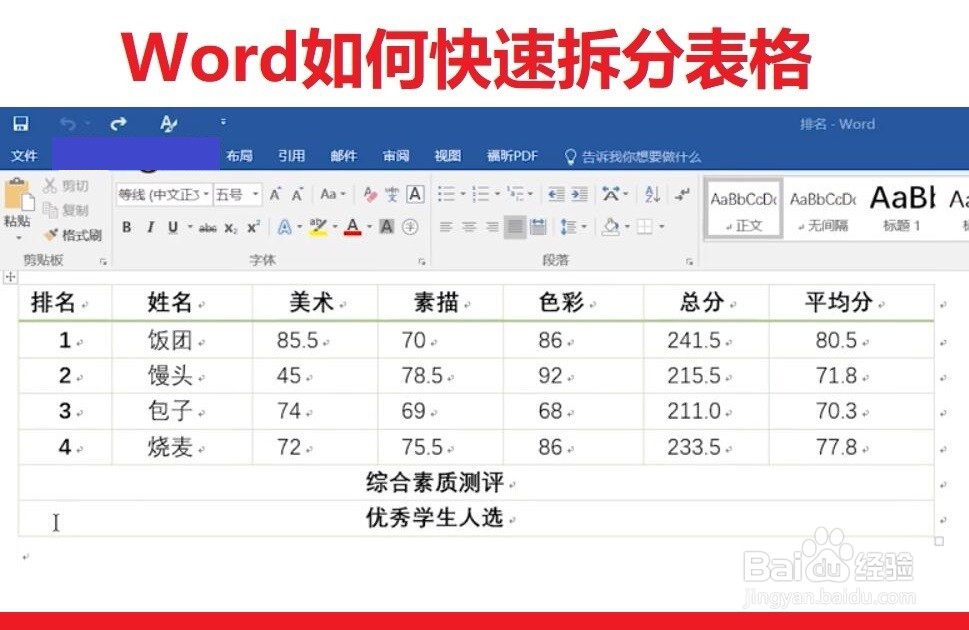The image size is (969, 630).
Task: Click the increase indent icon
Action: tap(579, 194)
